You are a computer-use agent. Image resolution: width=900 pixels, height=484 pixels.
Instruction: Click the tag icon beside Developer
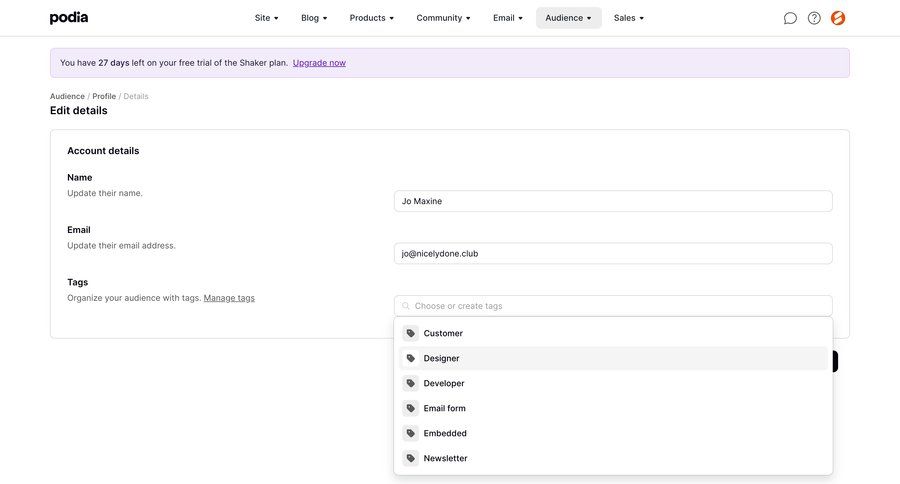click(x=410, y=383)
